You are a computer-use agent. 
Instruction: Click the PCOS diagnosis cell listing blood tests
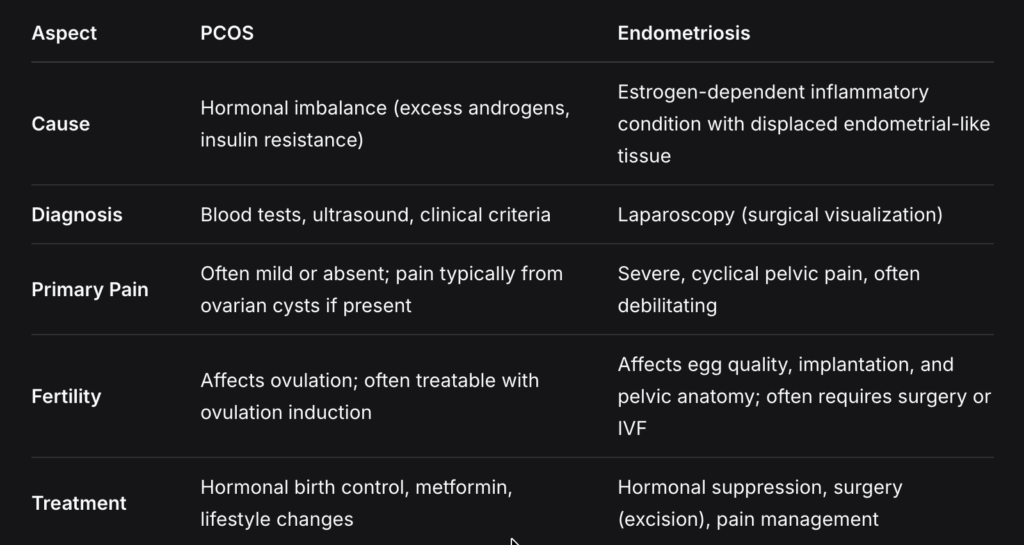pyautogui.click(x=375, y=215)
